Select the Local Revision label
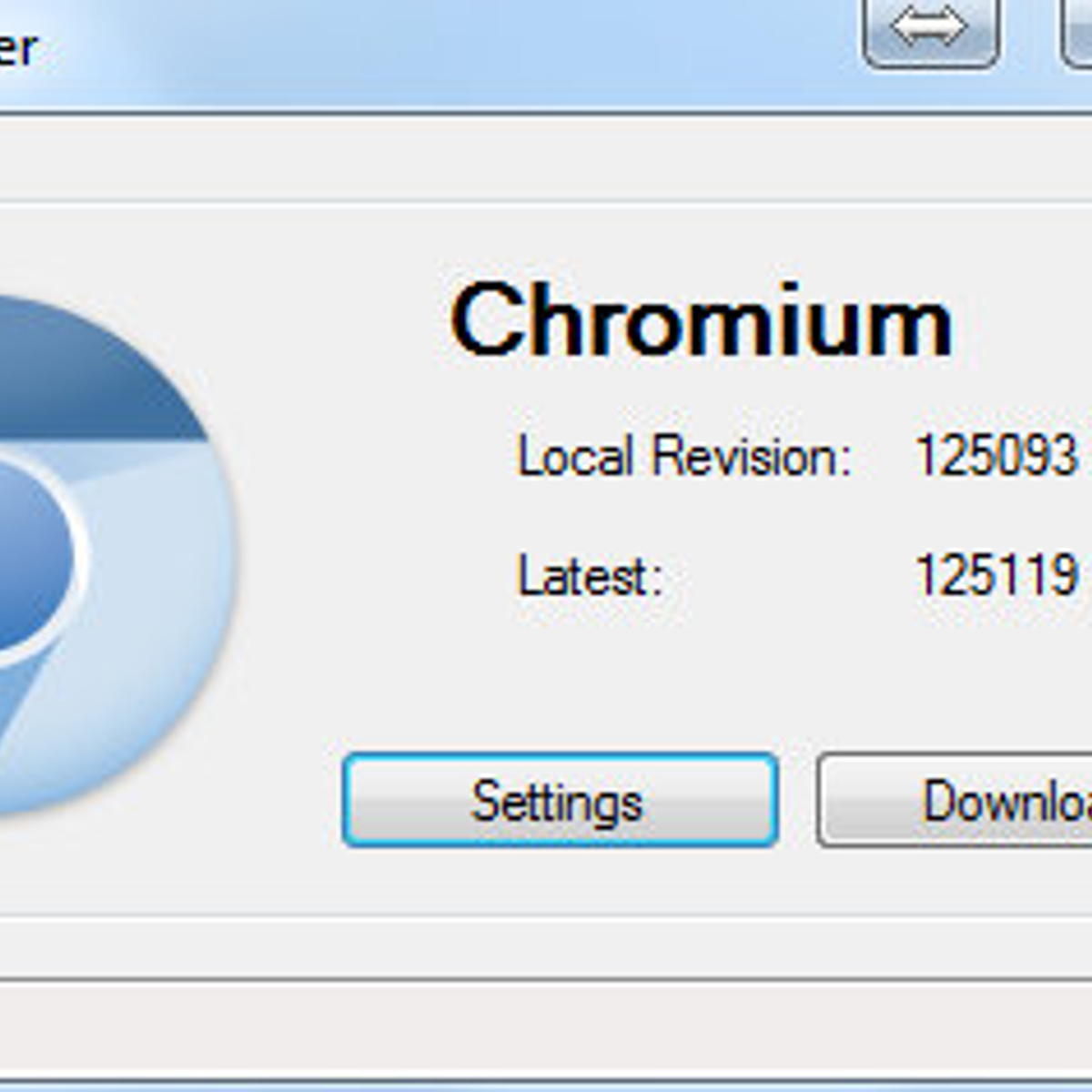 pyautogui.click(x=684, y=455)
